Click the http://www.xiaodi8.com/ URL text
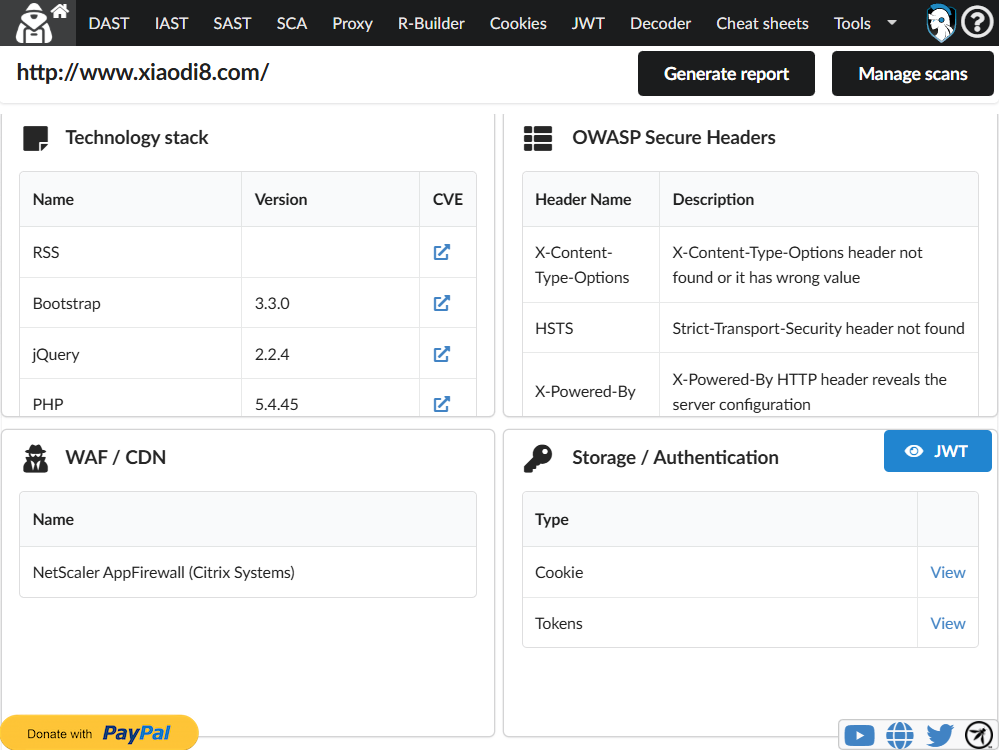 (143, 72)
